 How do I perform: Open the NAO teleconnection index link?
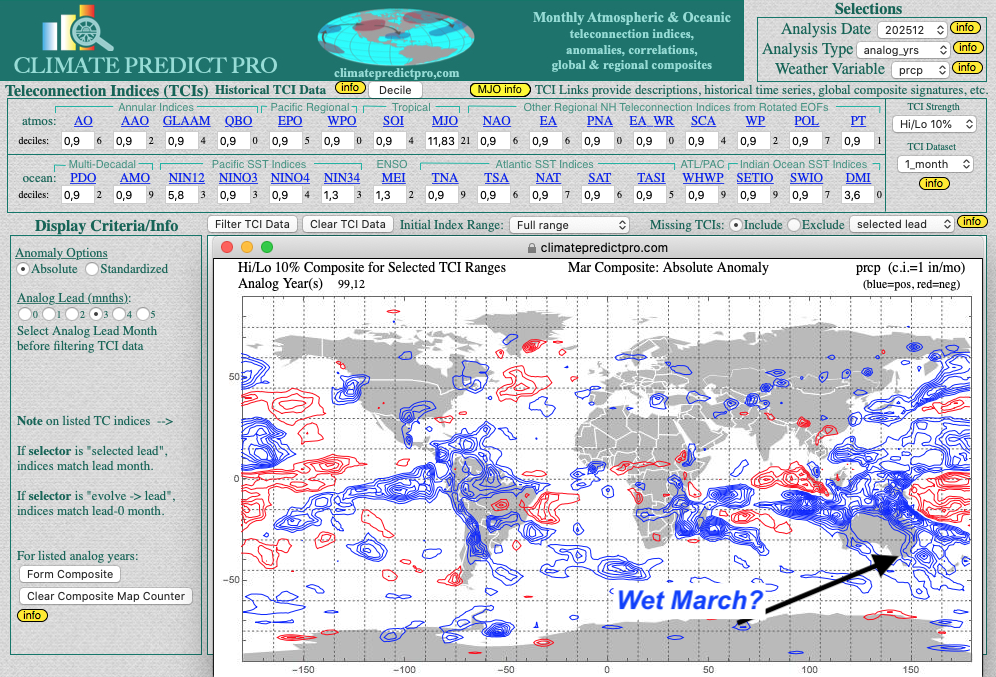tap(496, 120)
